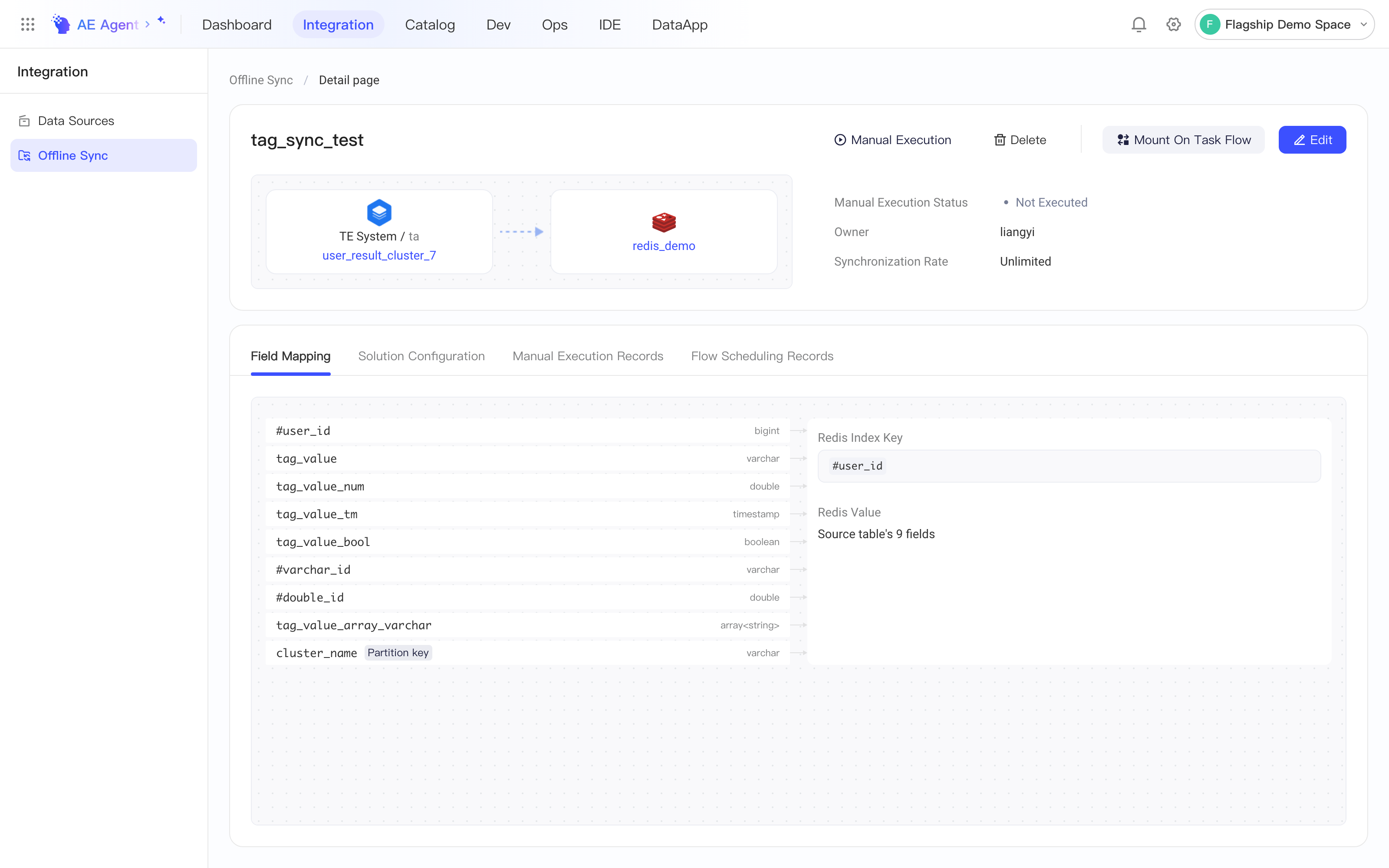Image resolution: width=1389 pixels, height=868 pixels.
Task: Click the Redis destination icon
Action: pos(664,222)
